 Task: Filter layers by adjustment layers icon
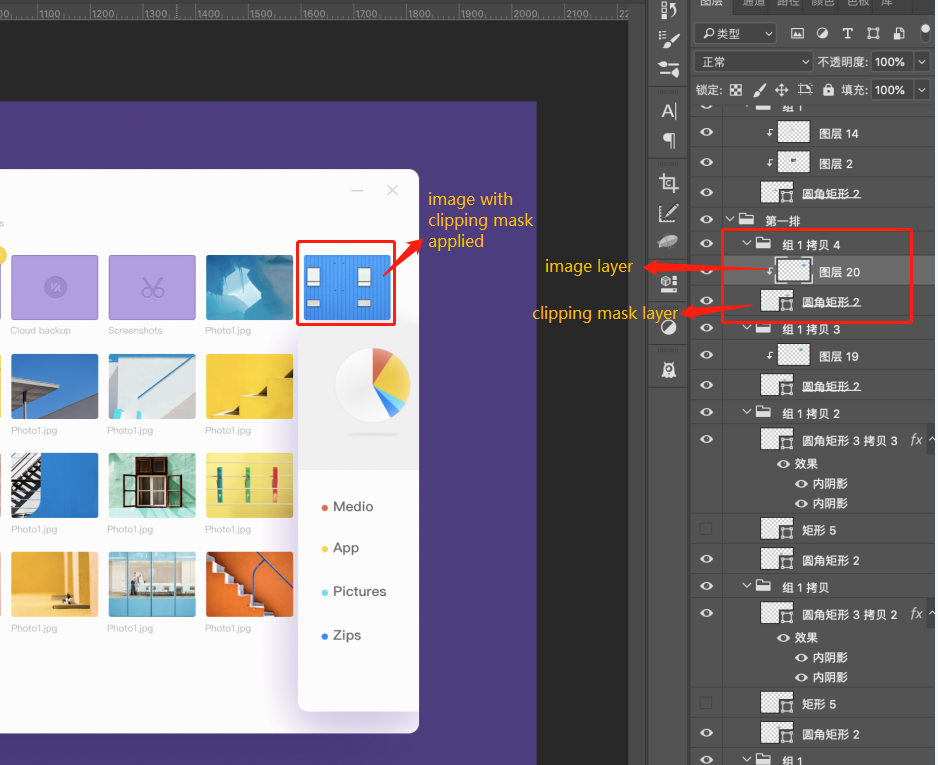[823, 33]
